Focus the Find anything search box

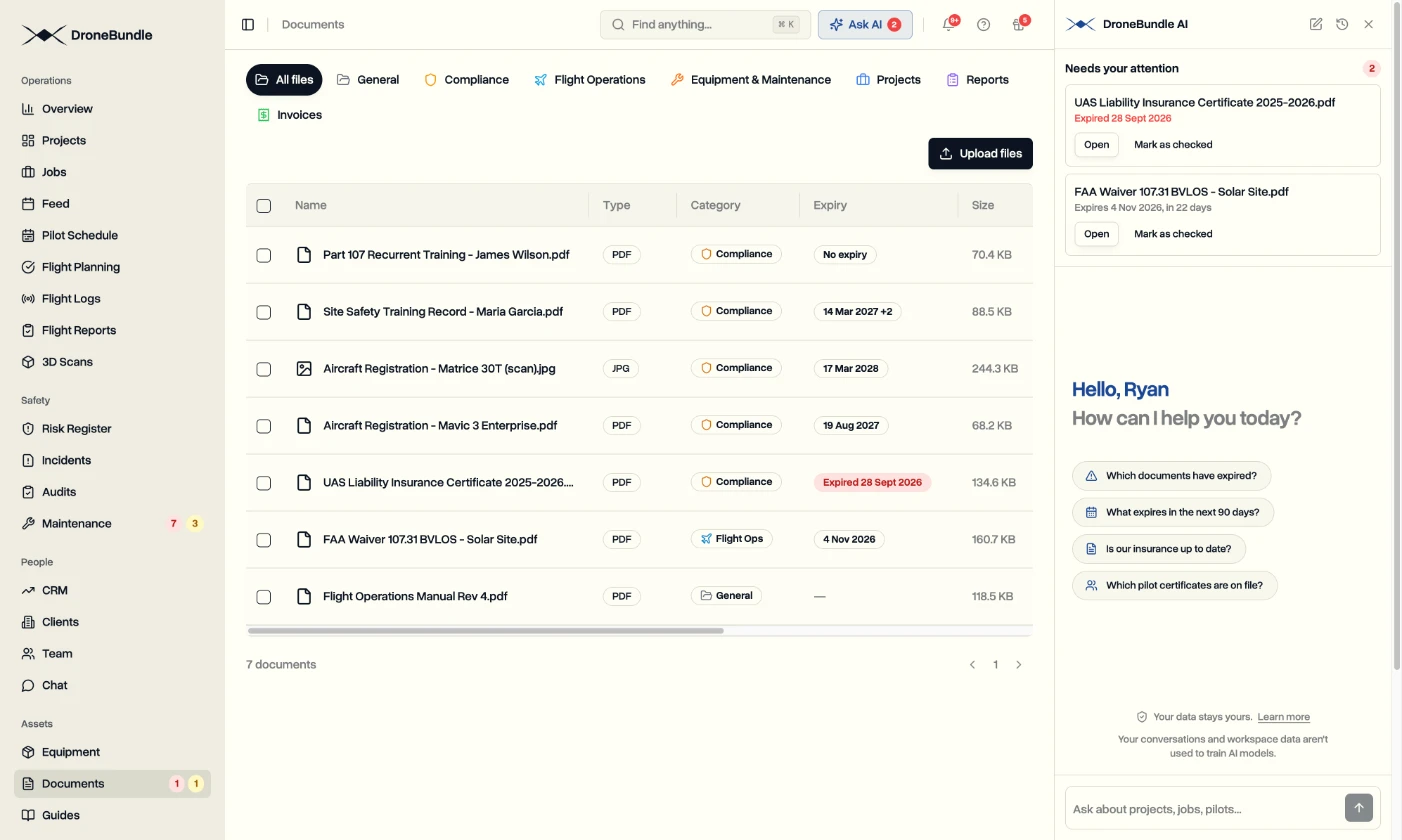point(705,25)
